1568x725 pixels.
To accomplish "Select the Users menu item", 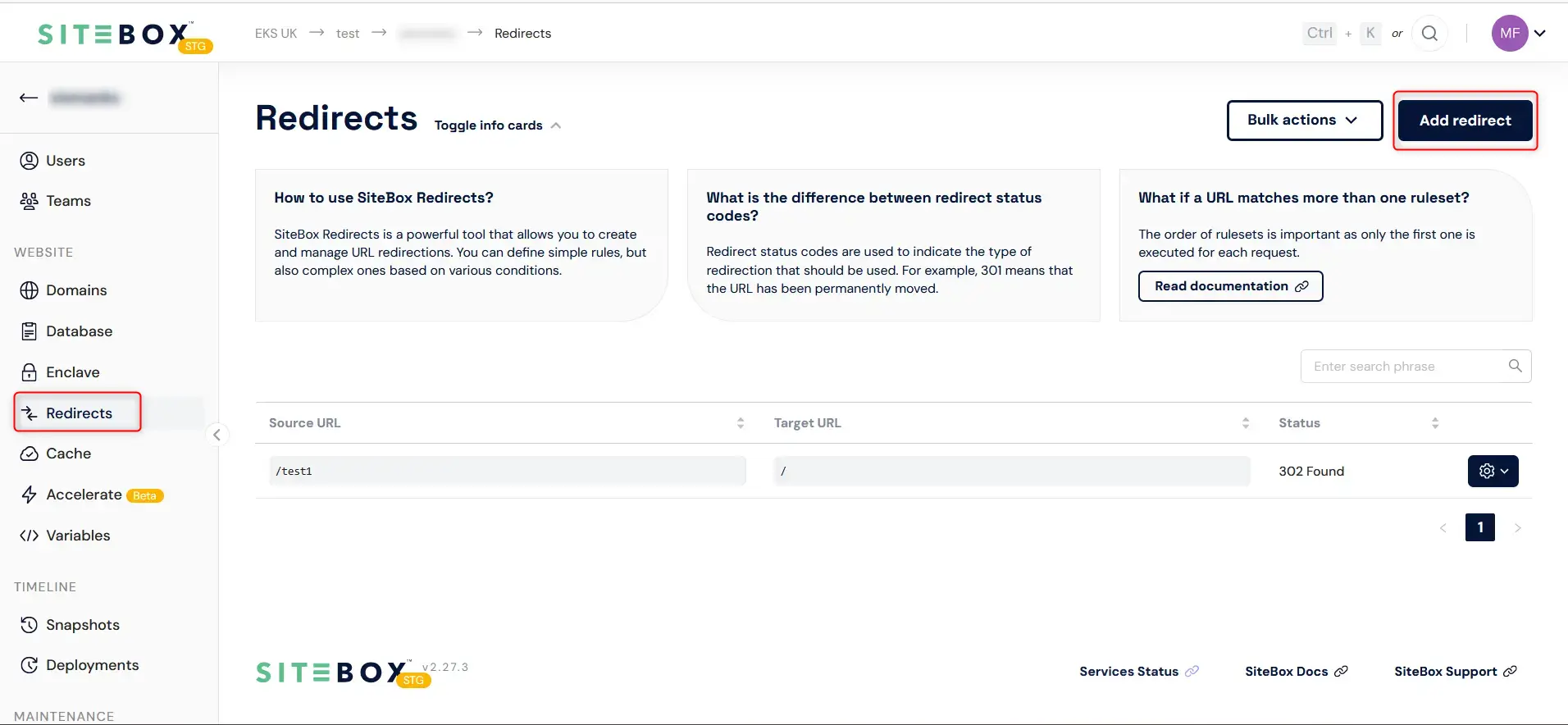I will [66, 161].
